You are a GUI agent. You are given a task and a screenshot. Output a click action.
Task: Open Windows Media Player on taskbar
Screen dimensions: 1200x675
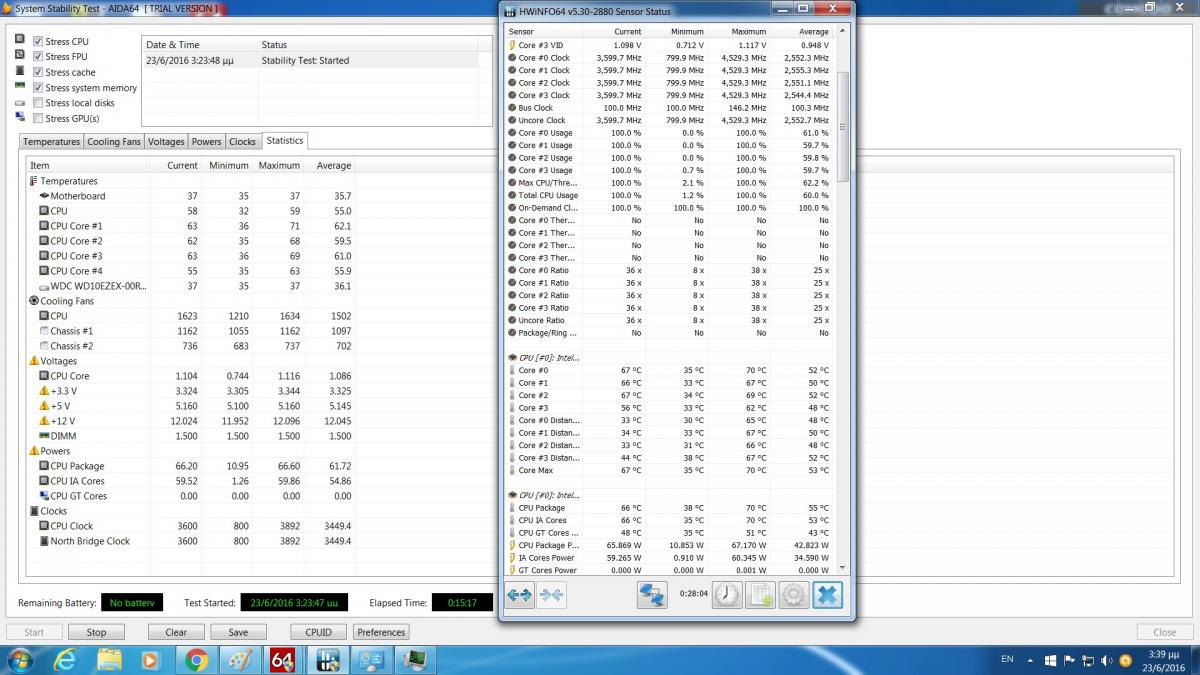coord(152,660)
